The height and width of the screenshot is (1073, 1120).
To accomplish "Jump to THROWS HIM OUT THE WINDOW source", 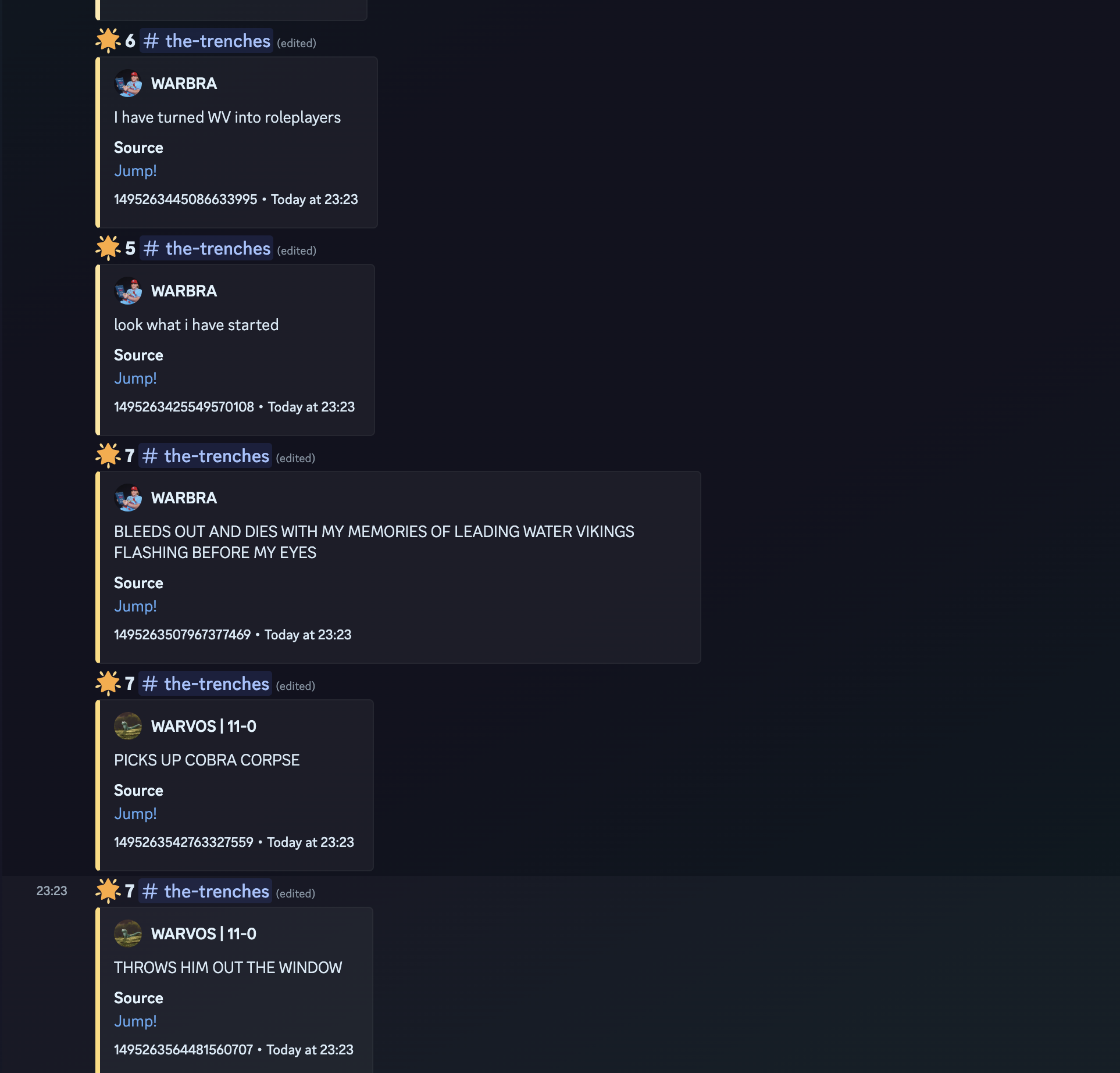I will 135,1021.
